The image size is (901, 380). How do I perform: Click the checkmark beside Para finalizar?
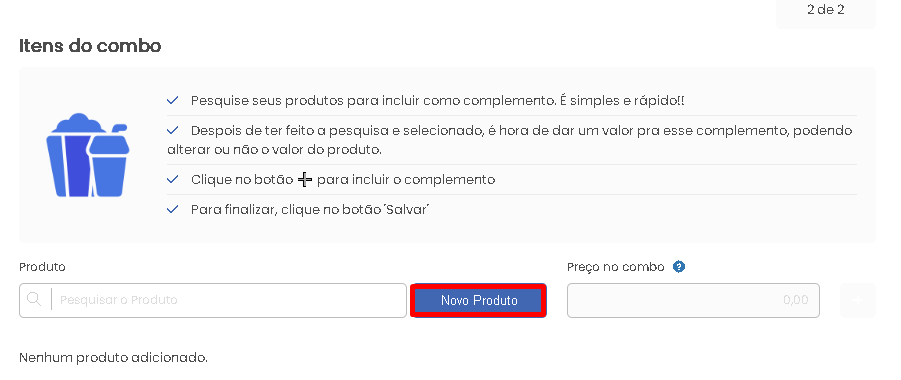point(172,209)
